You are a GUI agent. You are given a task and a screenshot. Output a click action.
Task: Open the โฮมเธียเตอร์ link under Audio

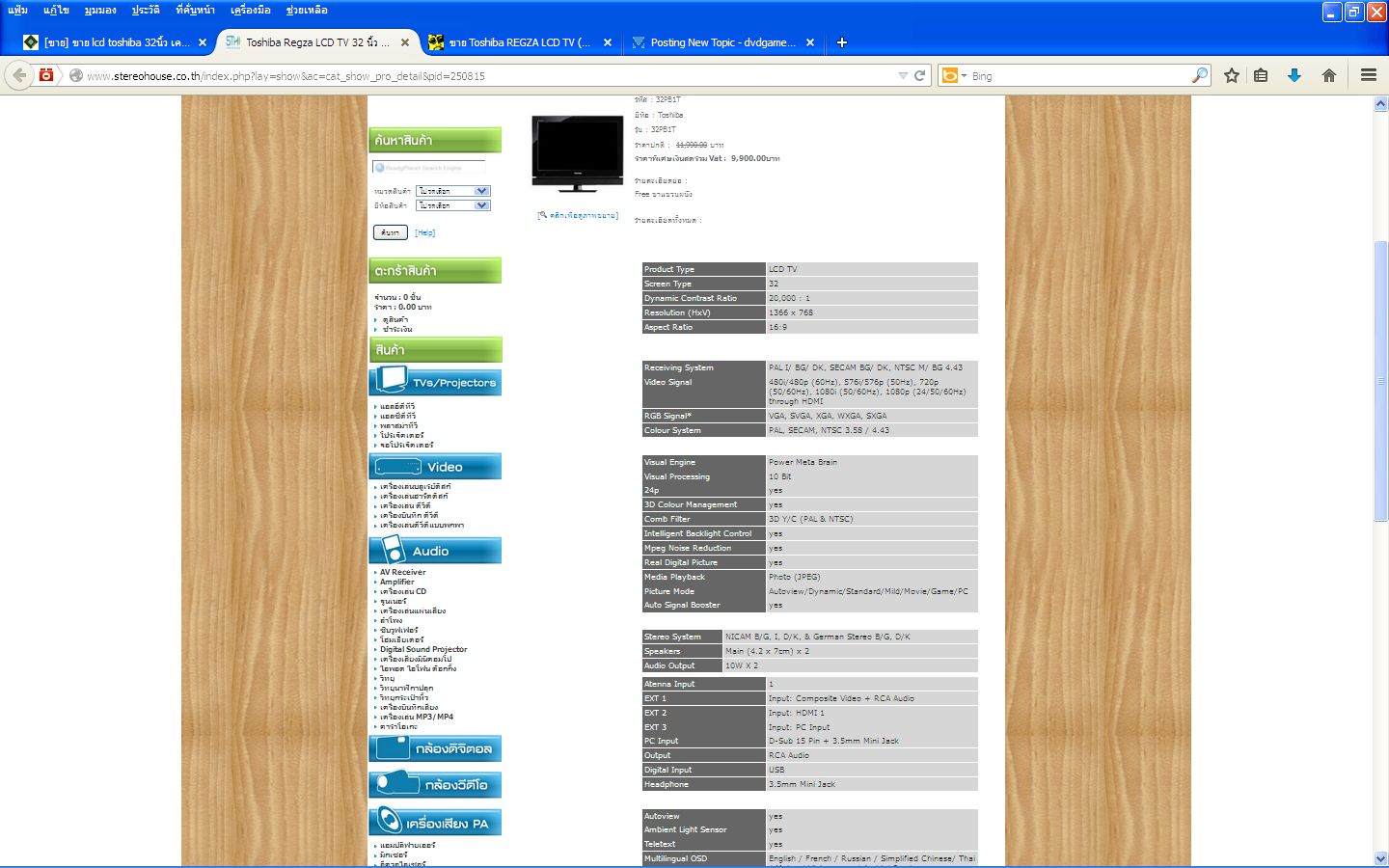(401, 639)
